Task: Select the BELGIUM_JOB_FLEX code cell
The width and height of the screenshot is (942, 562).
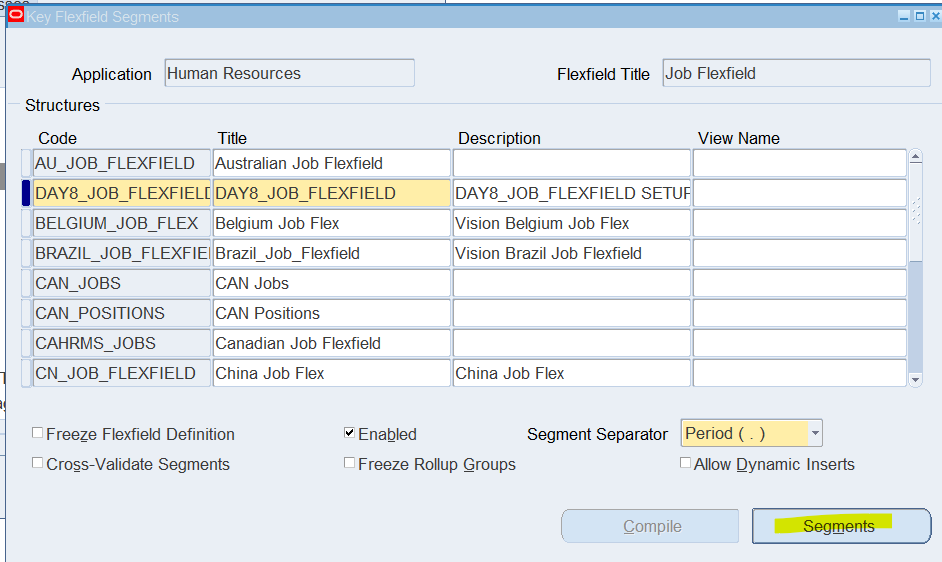Action: 122,223
